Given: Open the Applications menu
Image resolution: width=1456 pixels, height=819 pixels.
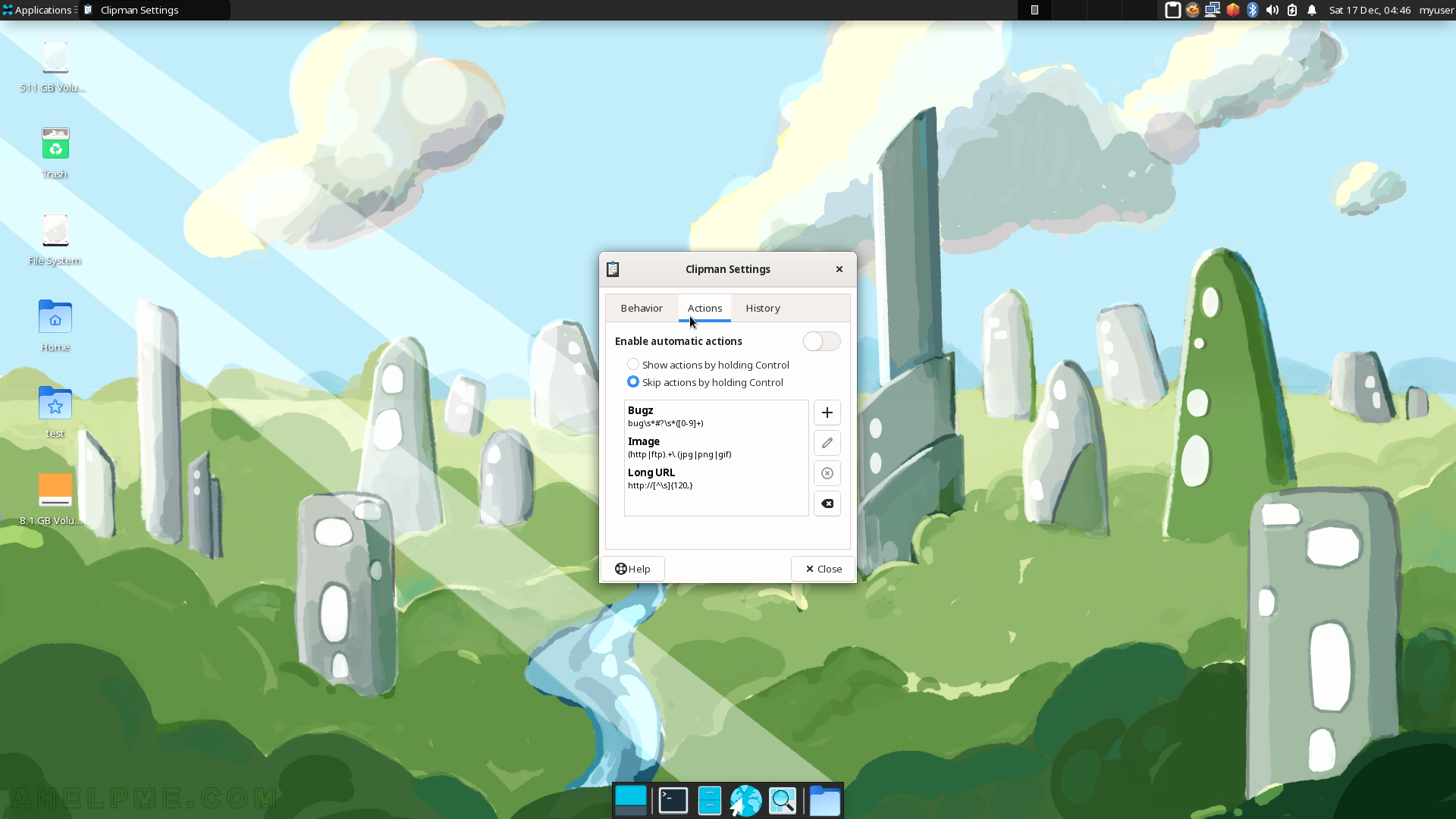Looking at the screenshot, I should pyautogui.click(x=38, y=10).
